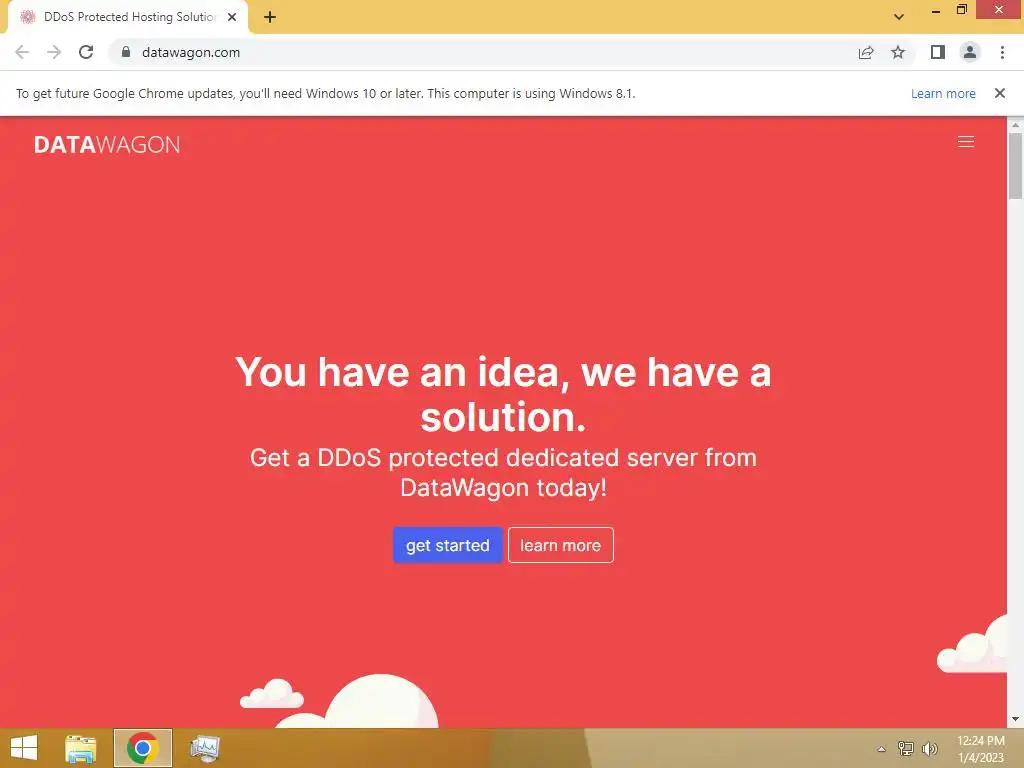Minimize the Chrome window

[x=935, y=10]
